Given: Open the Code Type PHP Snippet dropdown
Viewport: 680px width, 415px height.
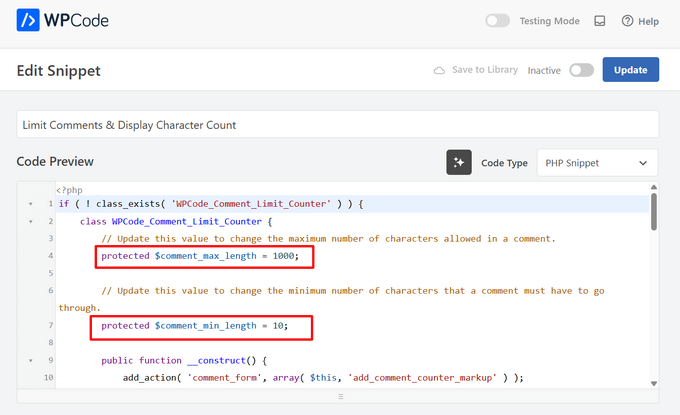Looking at the screenshot, I should pos(597,162).
